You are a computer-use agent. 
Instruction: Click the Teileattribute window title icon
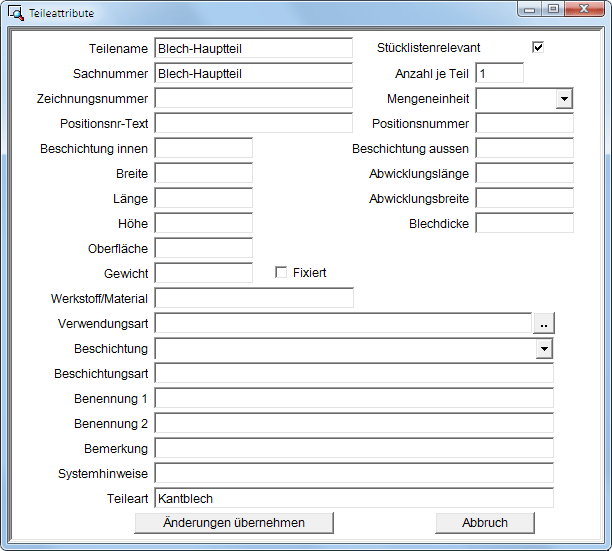tap(16, 13)
